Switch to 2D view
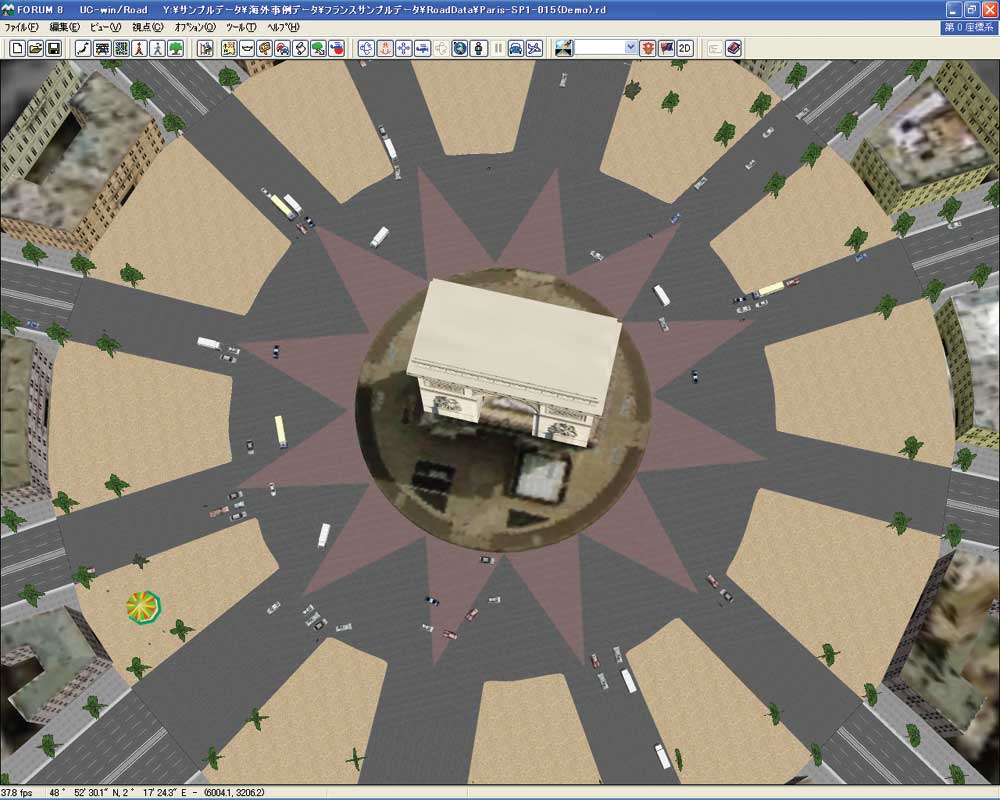This screenshot has width=1000, height=800. [x=685, y=48]
